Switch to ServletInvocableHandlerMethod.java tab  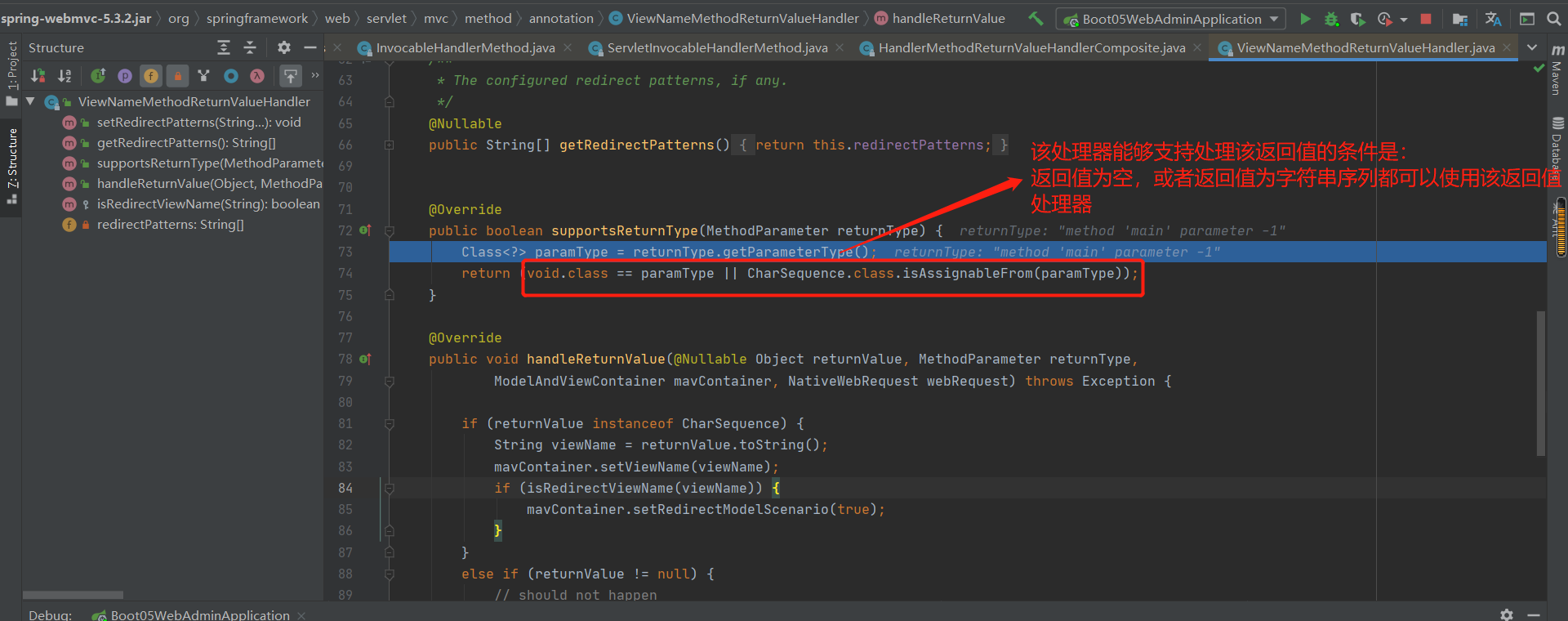coord(717,47)
